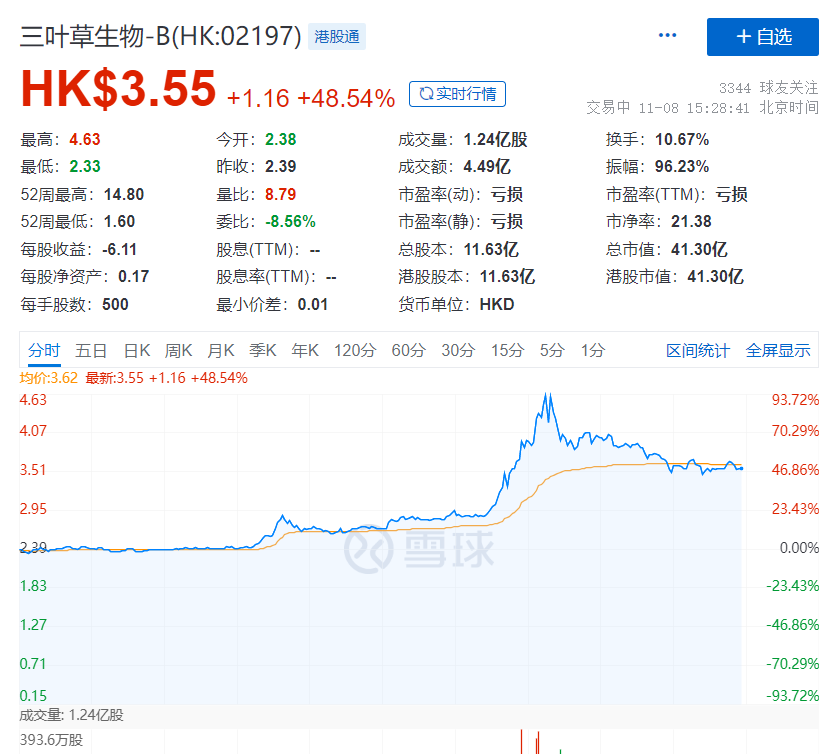Add stock with the 自选 button

[x=762, y=37]
